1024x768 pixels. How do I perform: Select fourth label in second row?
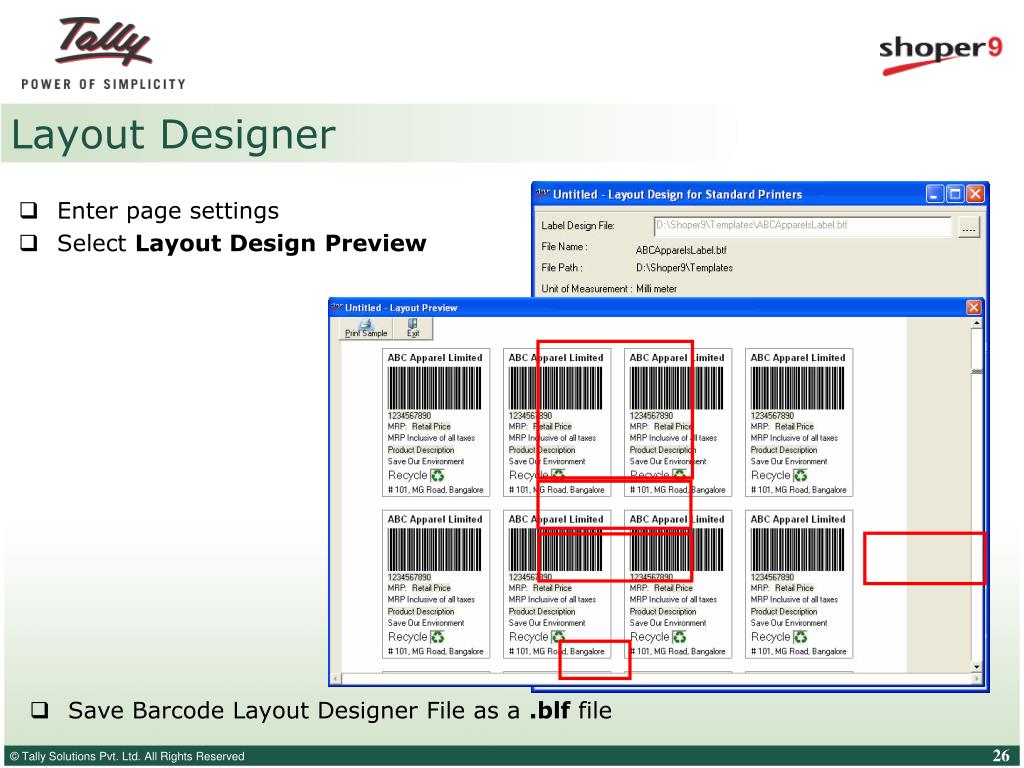point(799,584)
